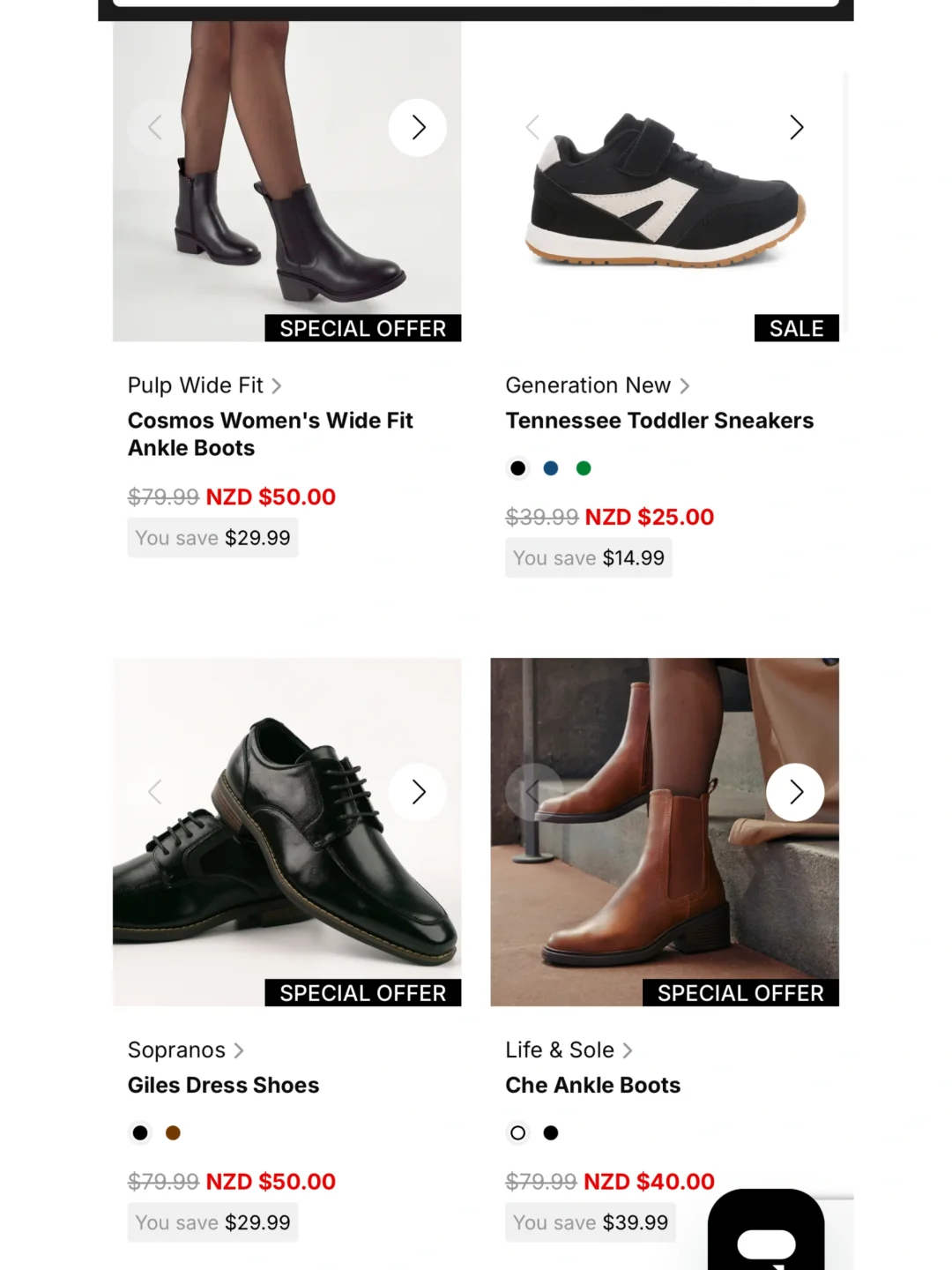Show previous image of Cosmos Ankle Boots

click(x=156, y=128)
